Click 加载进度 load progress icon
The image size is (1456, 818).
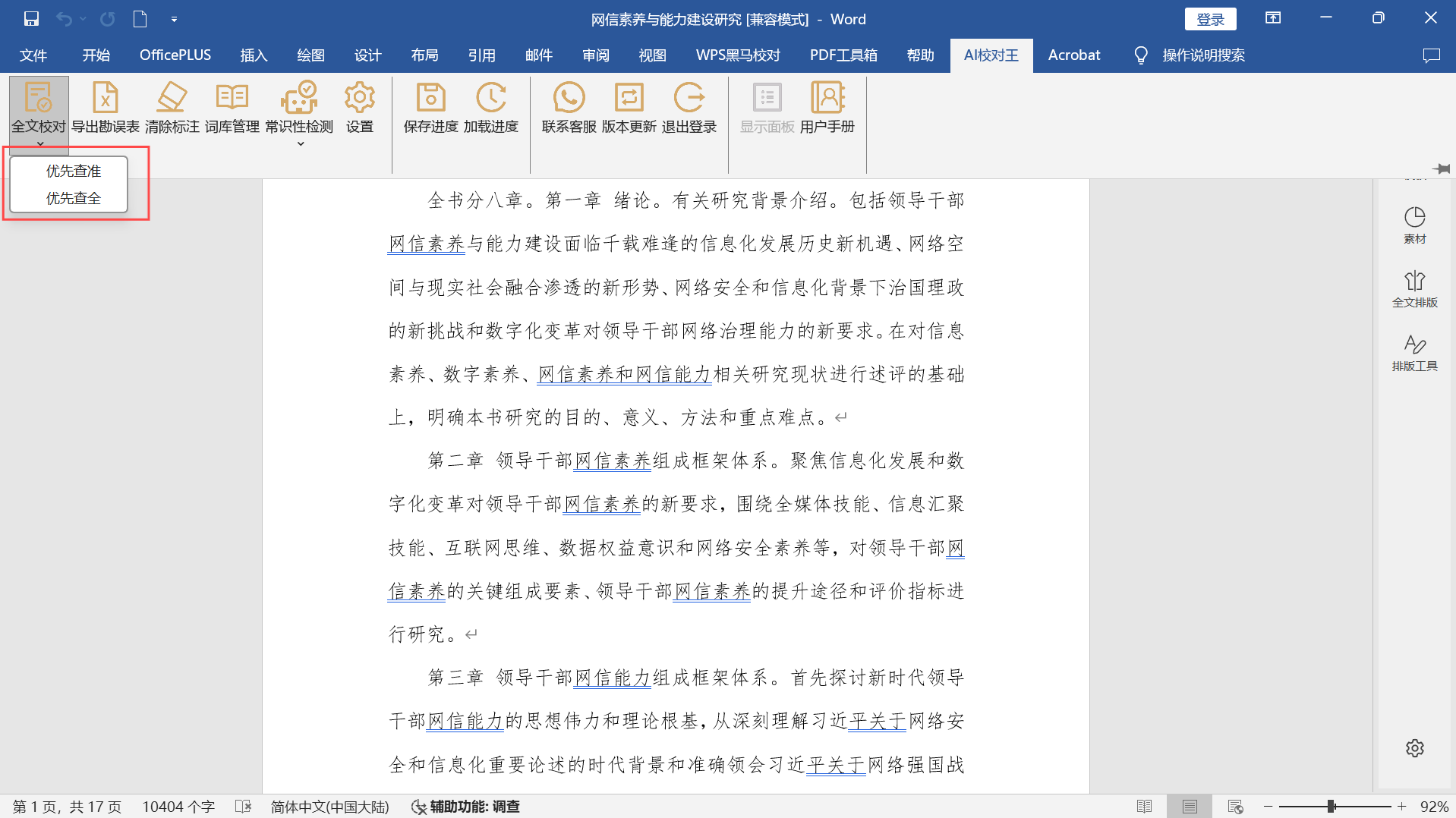(x=490, y=98)
